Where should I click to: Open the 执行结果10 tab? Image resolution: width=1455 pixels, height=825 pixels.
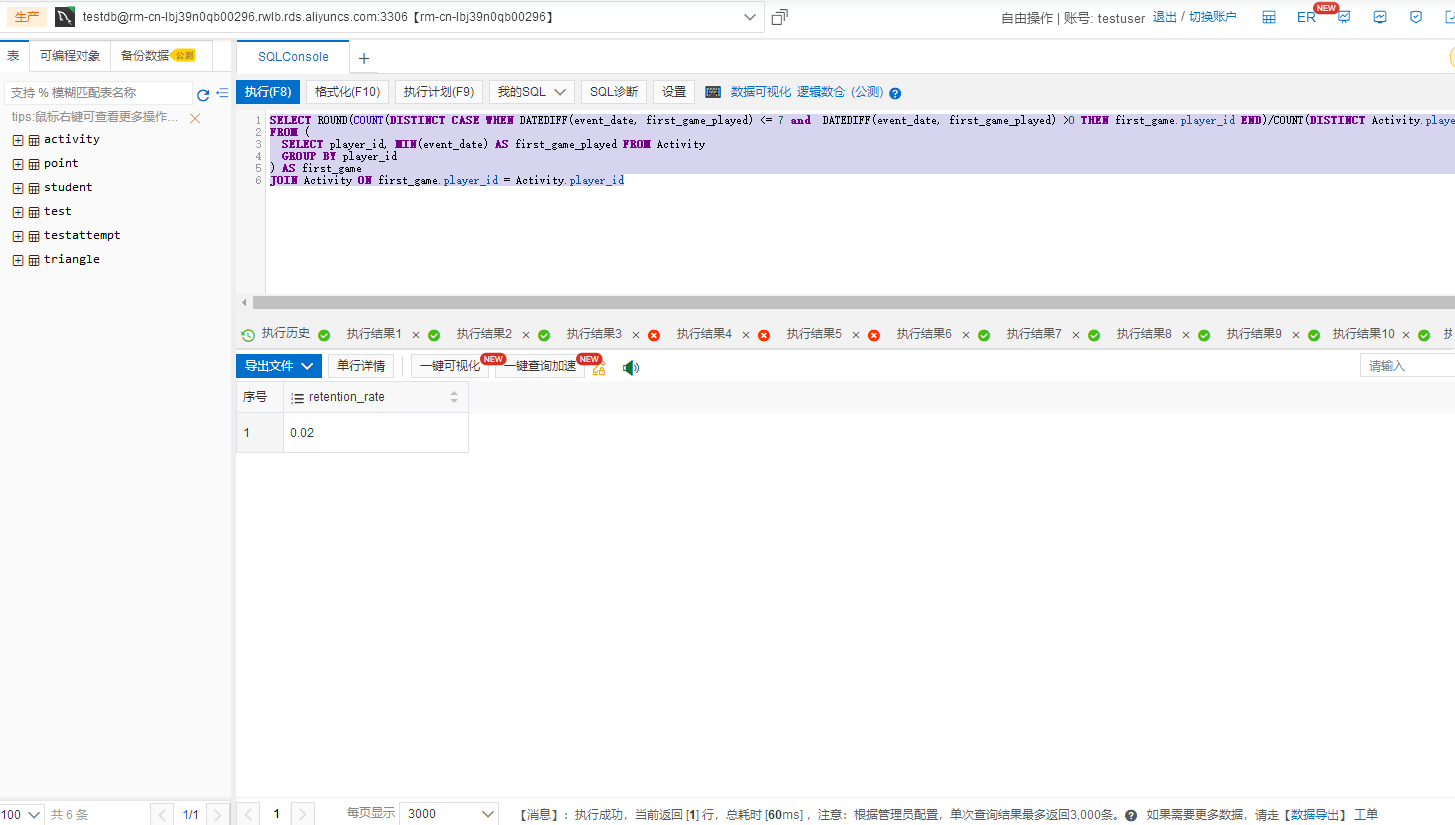1364,334
